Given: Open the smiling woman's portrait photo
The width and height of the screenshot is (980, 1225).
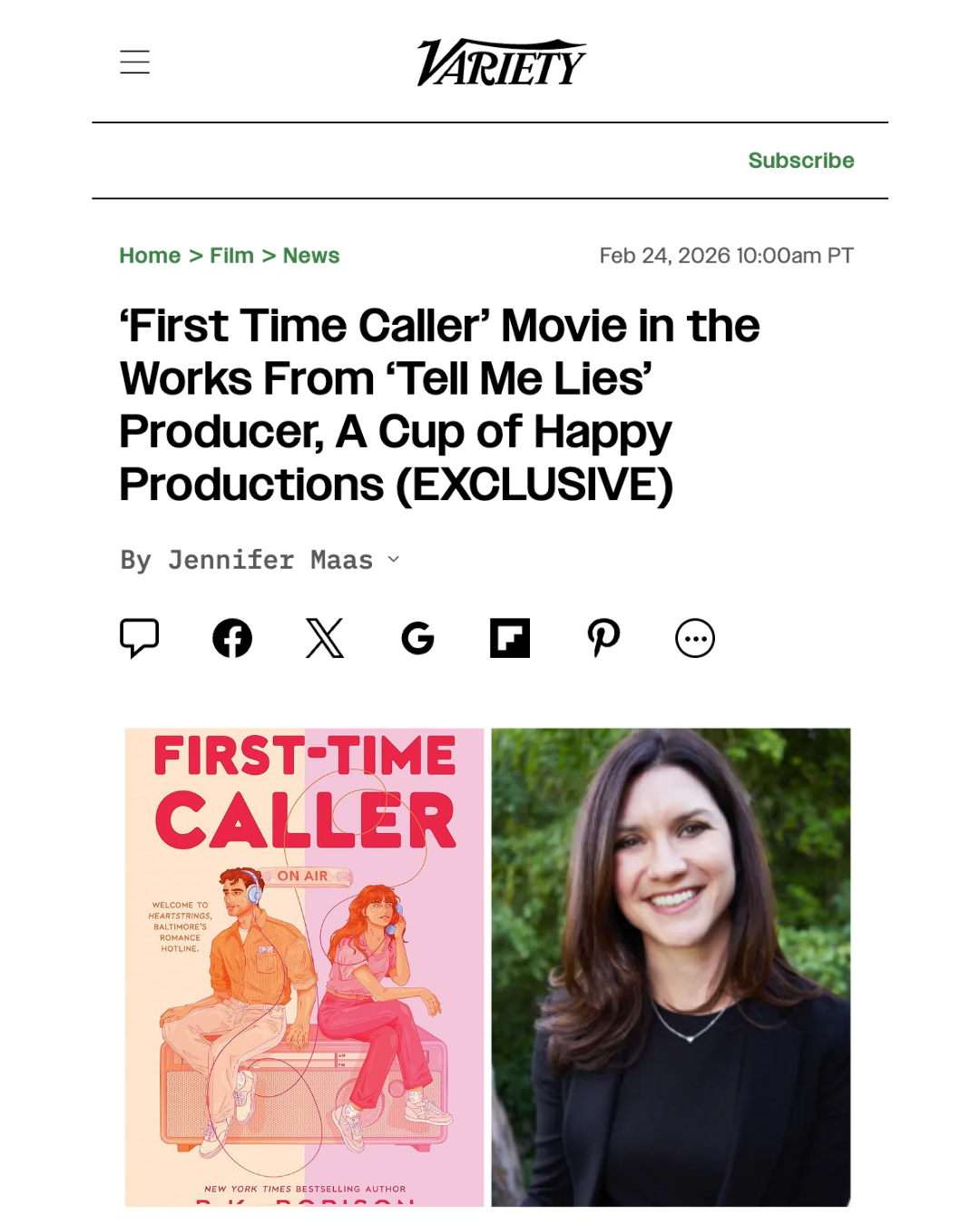Looking at the screenshot, I should (x=671, y=966).
